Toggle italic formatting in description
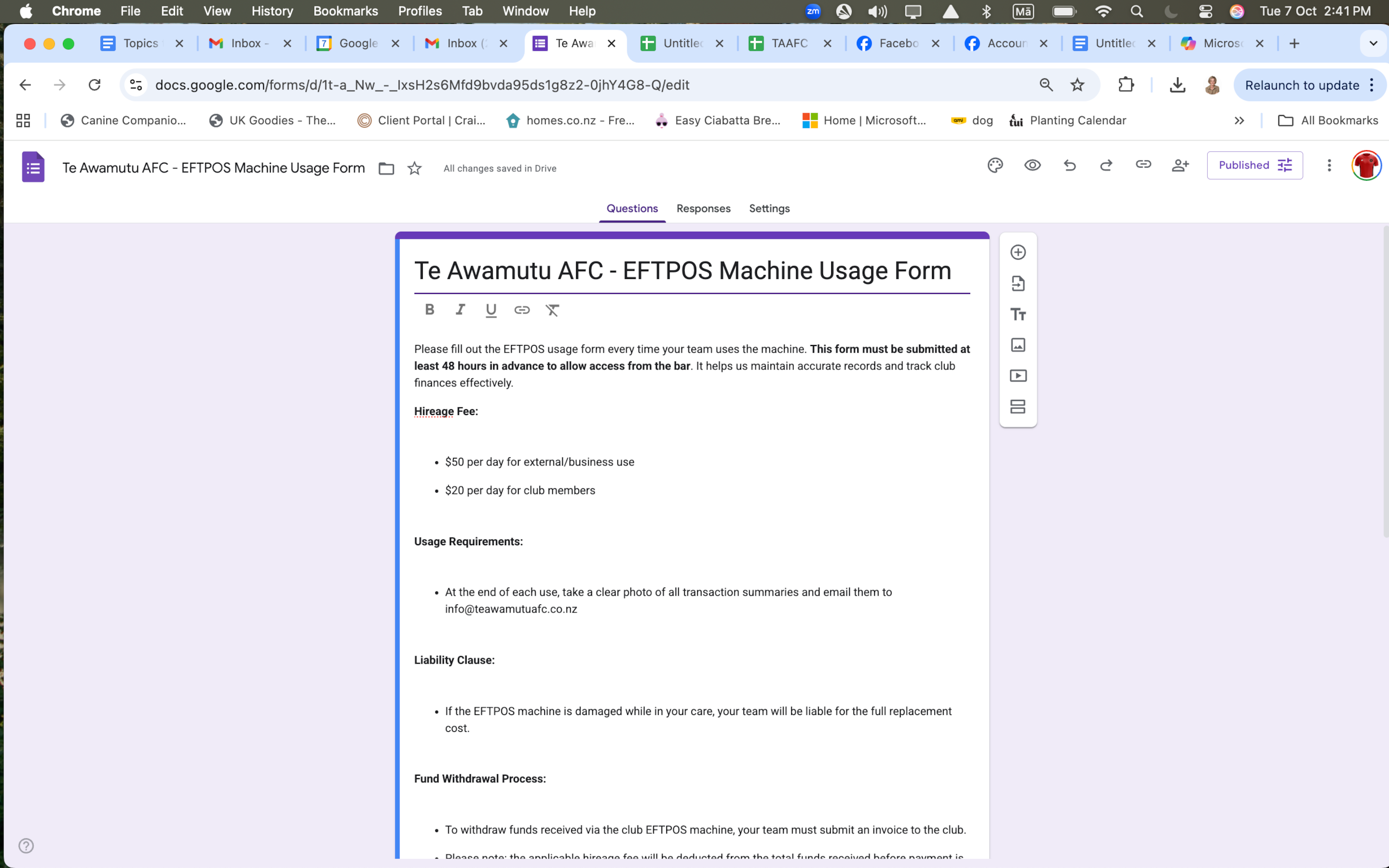The width and height of the screenshot is (1389, 868). coord(460,310)
